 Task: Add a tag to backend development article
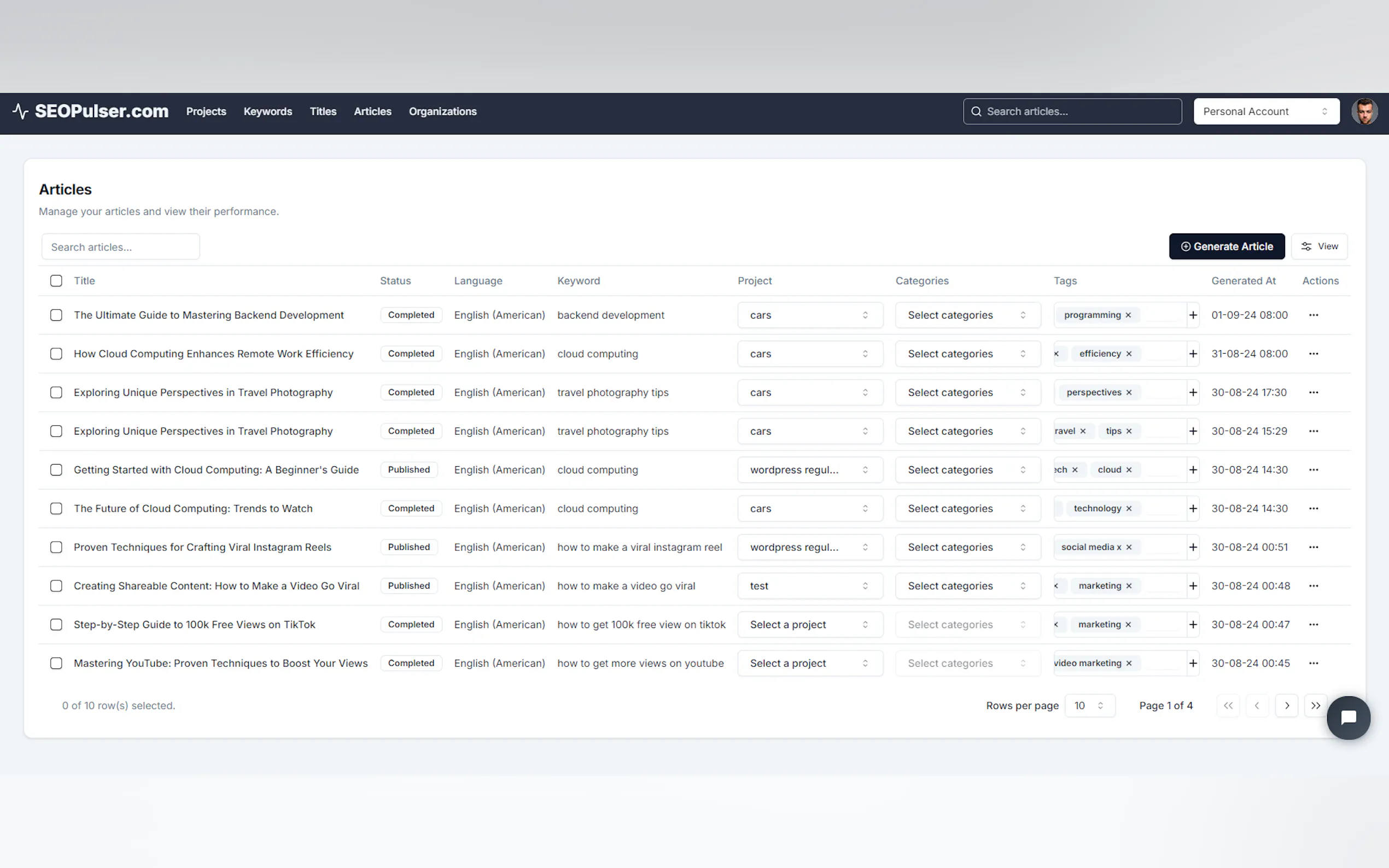pos(1193,315)
